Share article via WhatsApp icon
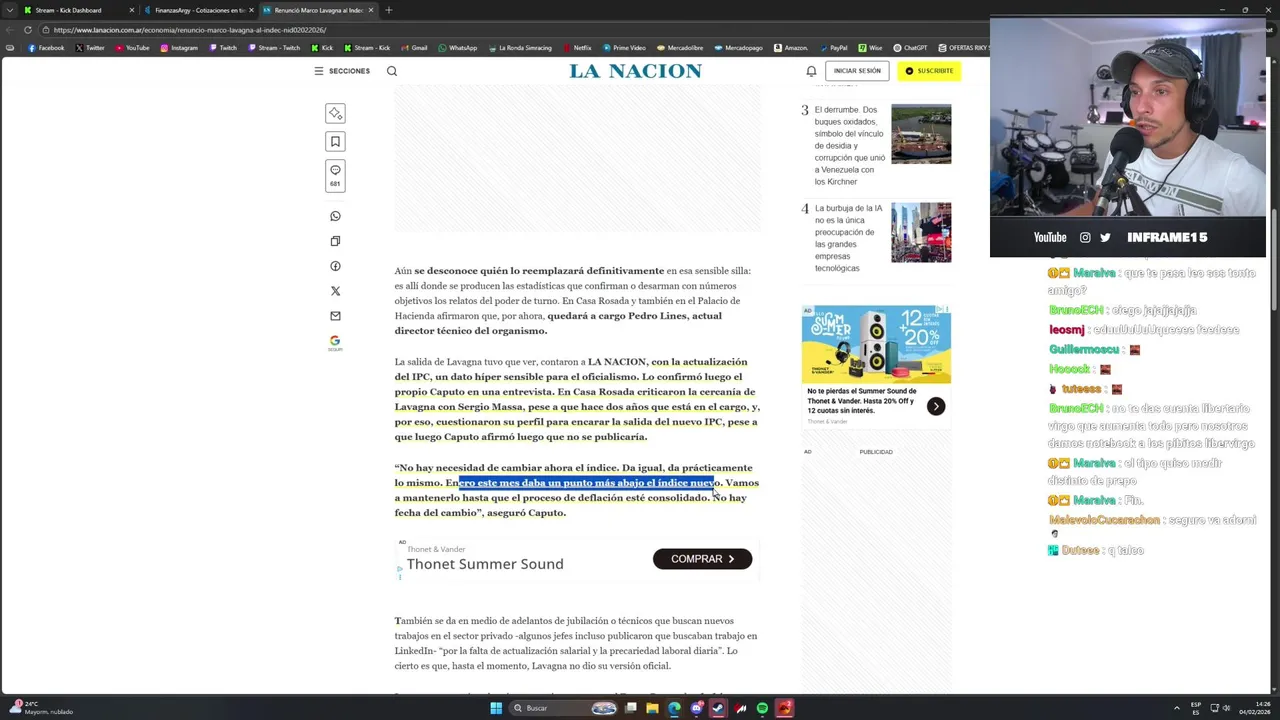The image size is (1280, 720). click(335, 216)
